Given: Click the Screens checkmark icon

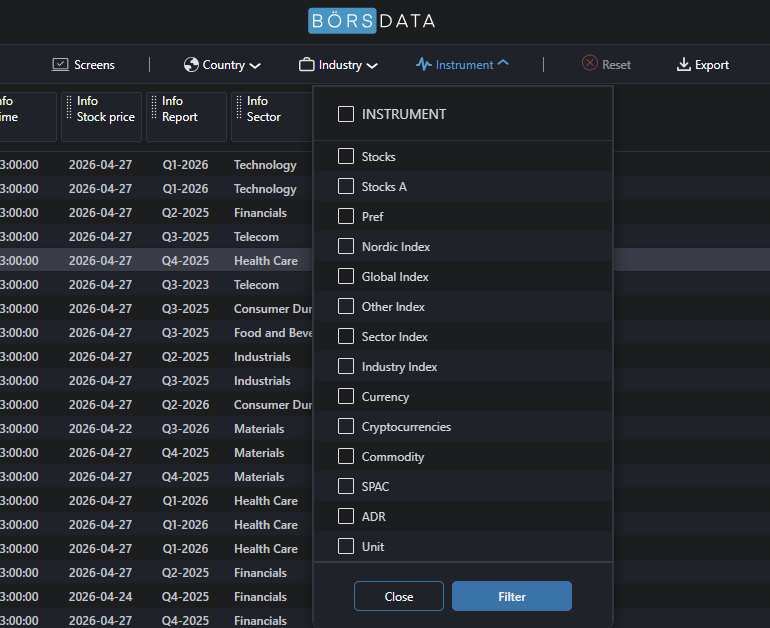Looking at the screenshot, I should (60, 65).
